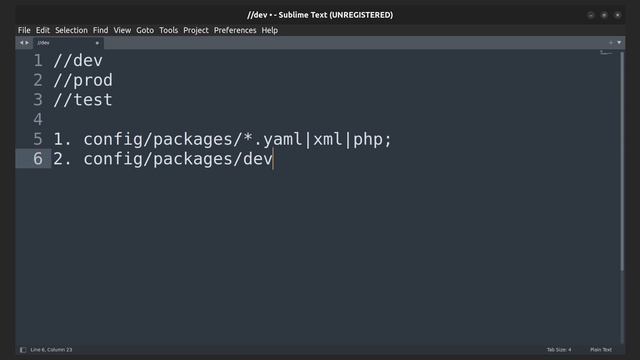Open the Tools menu

pyautogui.click(x=169, y=30)
